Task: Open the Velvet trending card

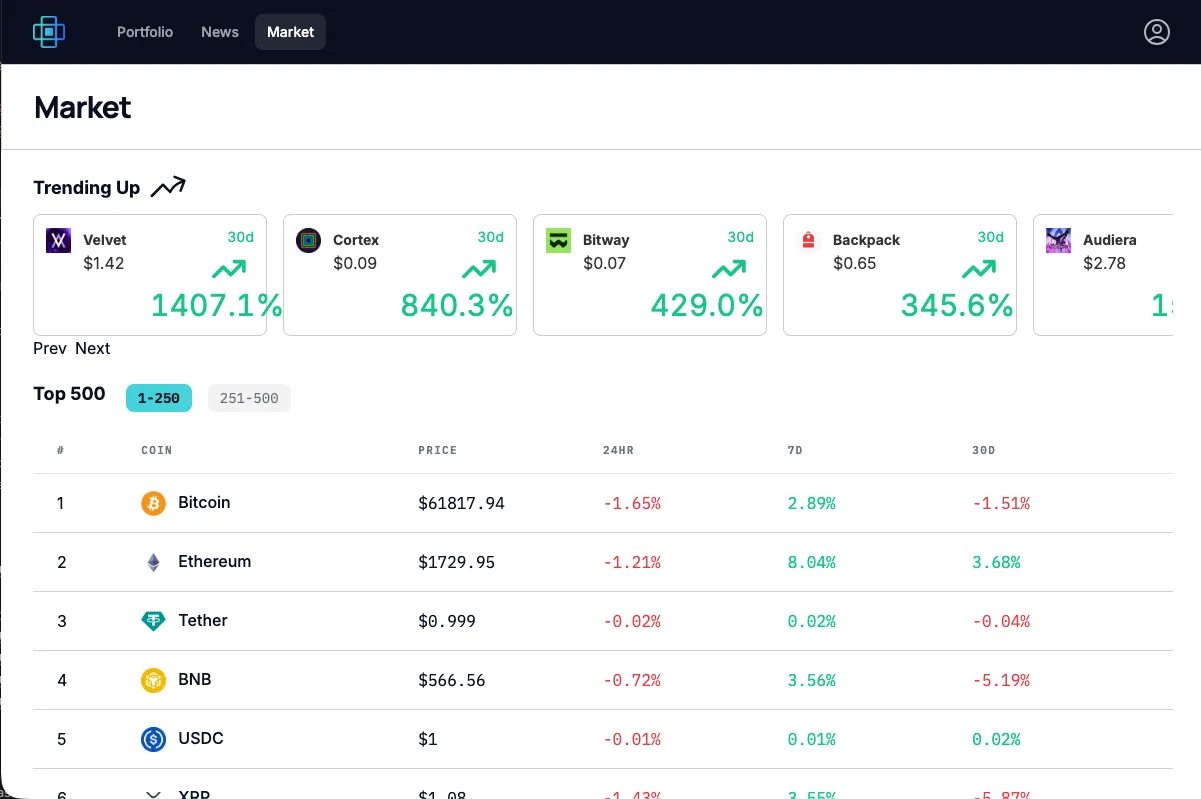Action: tap(150, 275)
